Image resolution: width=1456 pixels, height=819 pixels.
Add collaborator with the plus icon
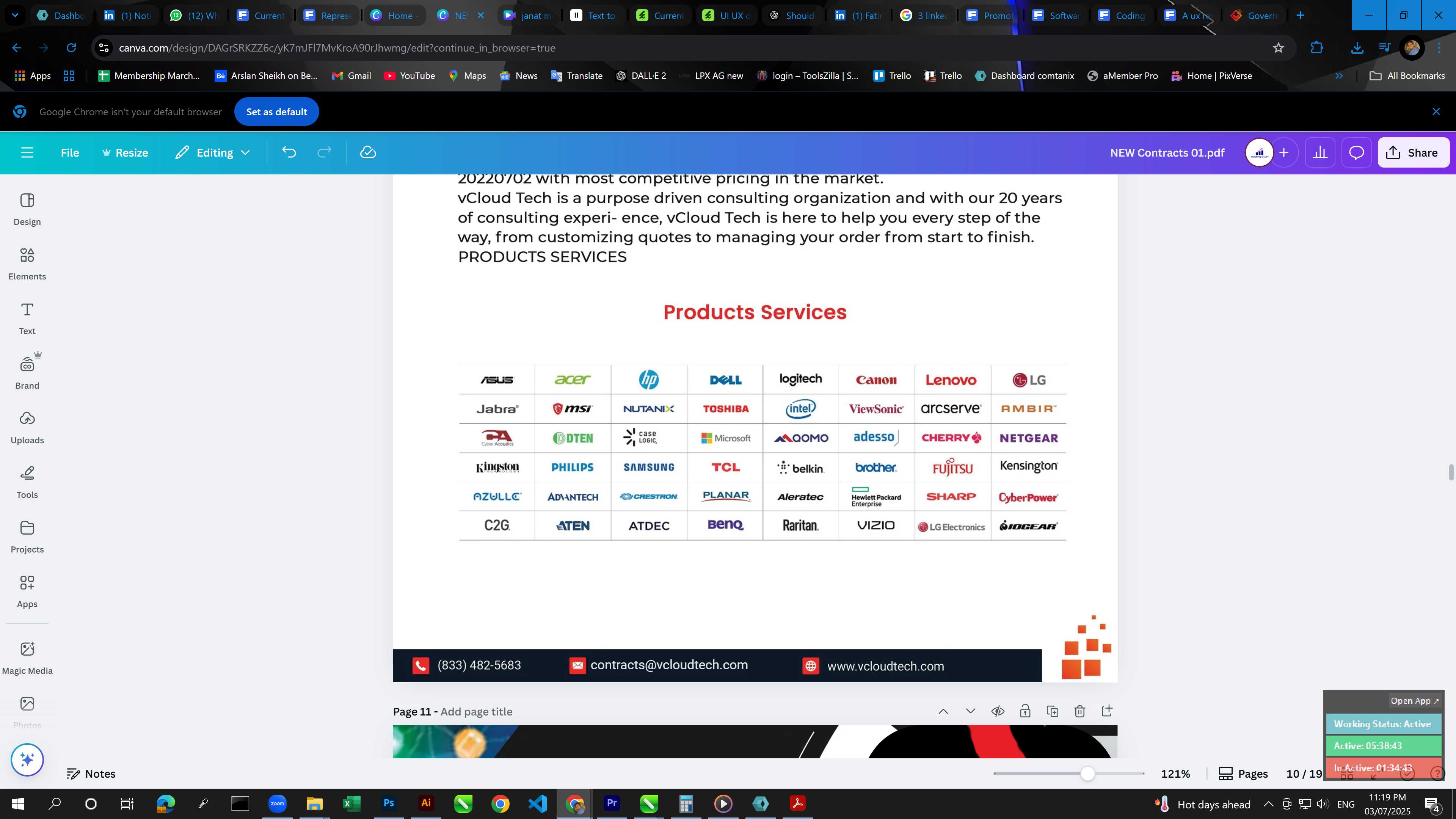1284,152
